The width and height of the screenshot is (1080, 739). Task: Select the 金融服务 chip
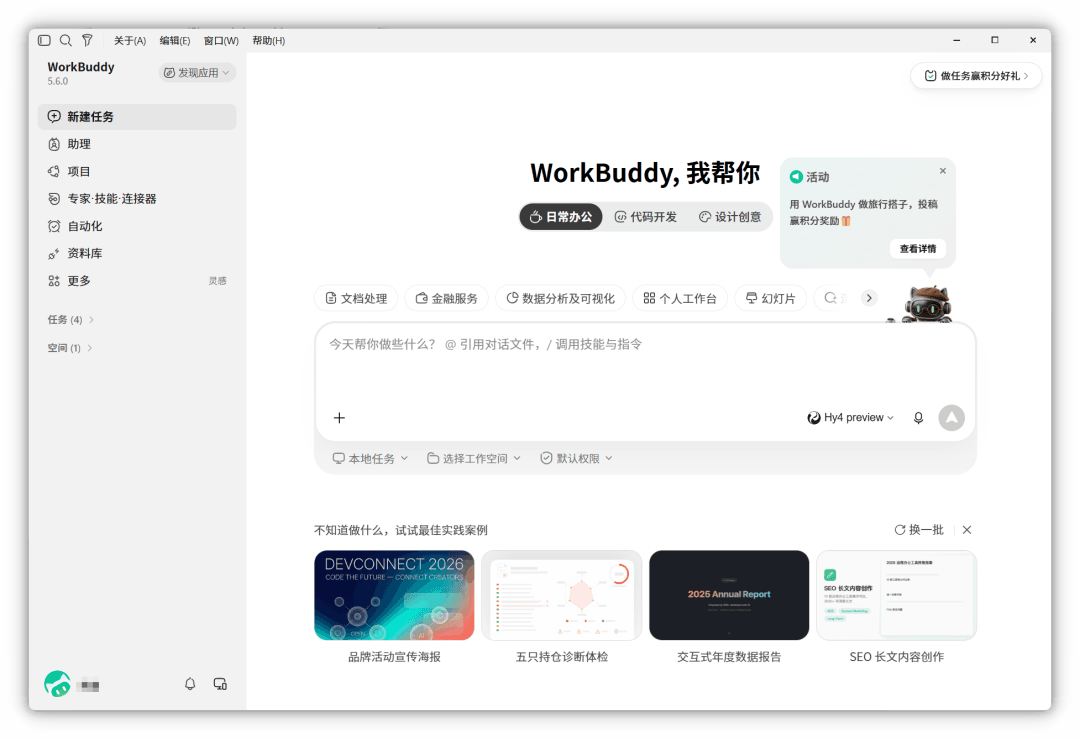[446, 298]
